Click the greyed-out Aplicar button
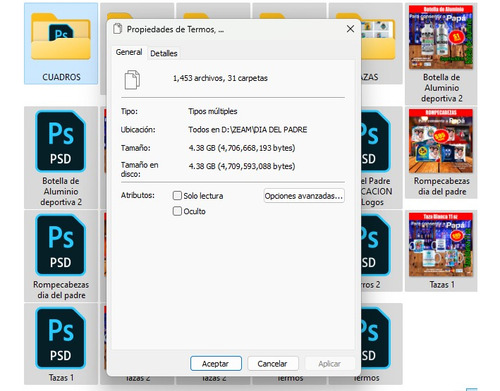This screenshot has height=391, width=500. click(x=329, y=363)
